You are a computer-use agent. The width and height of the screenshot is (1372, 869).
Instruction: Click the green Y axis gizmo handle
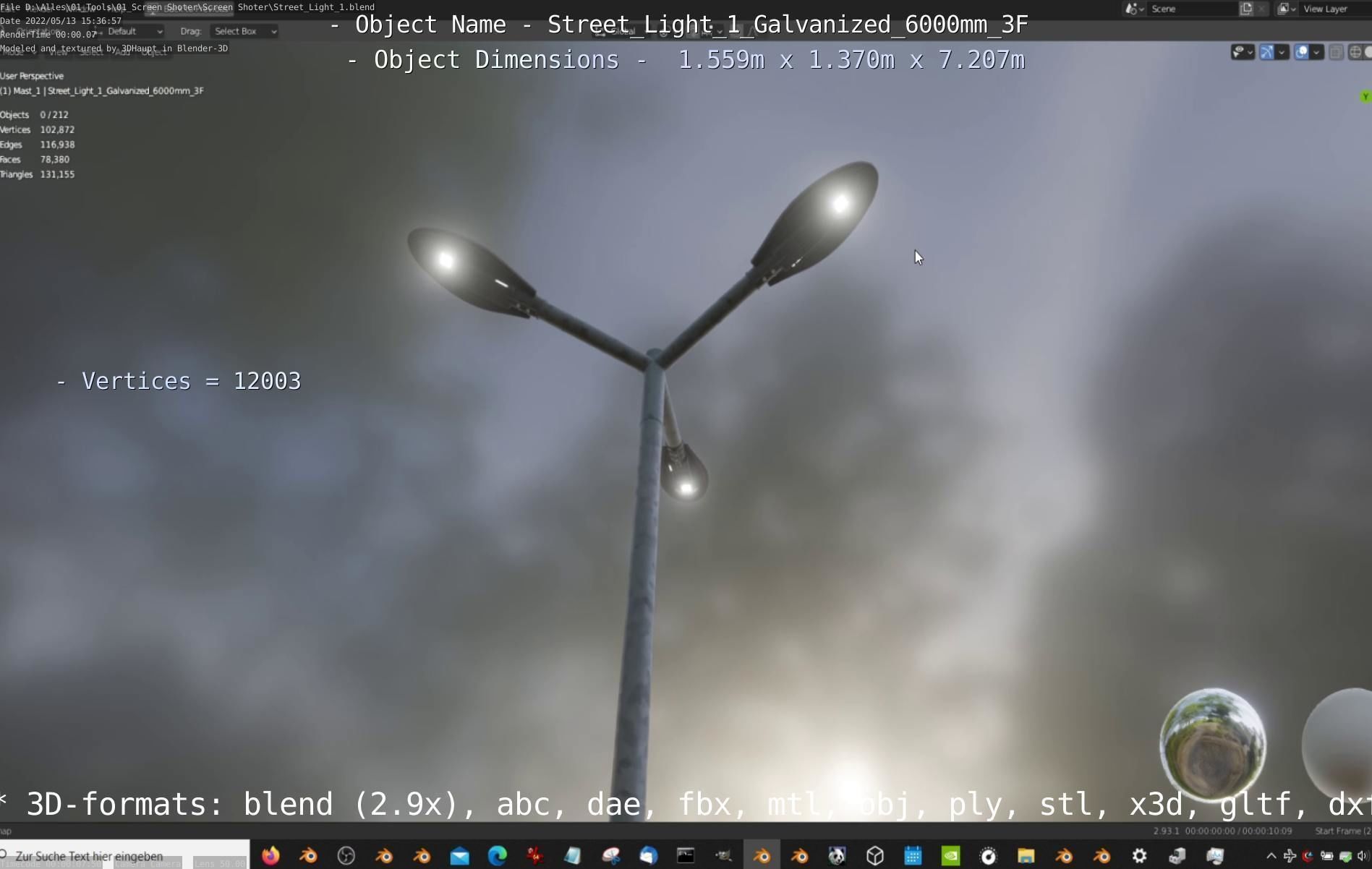tap(1365, 96)
